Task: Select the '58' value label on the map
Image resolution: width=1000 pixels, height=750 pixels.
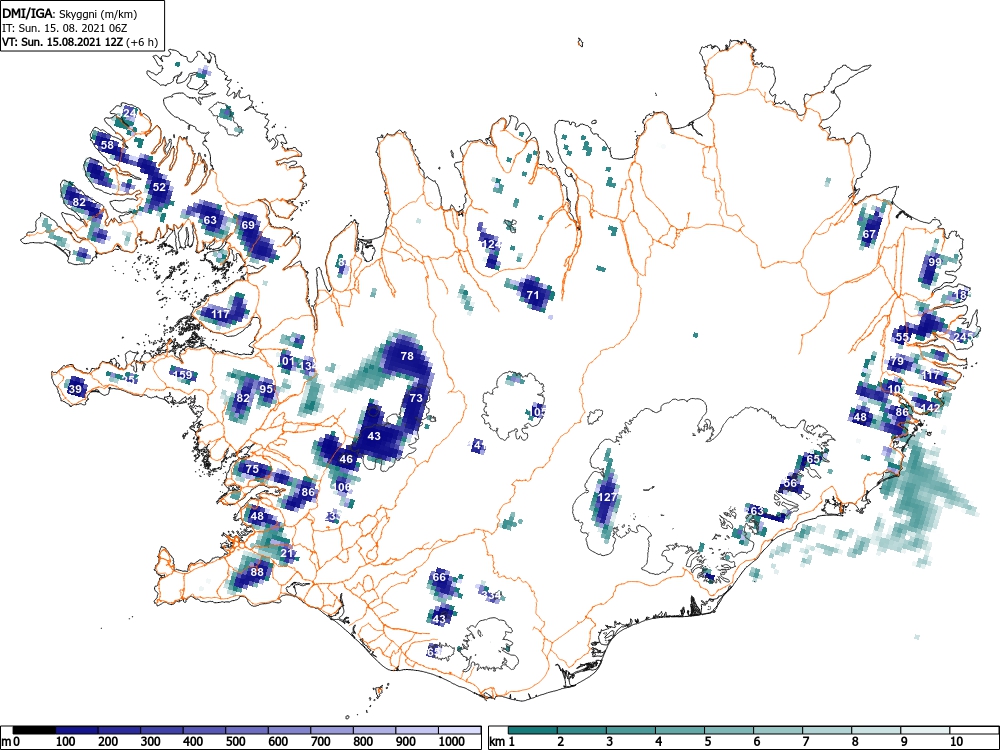Action: 107,145
